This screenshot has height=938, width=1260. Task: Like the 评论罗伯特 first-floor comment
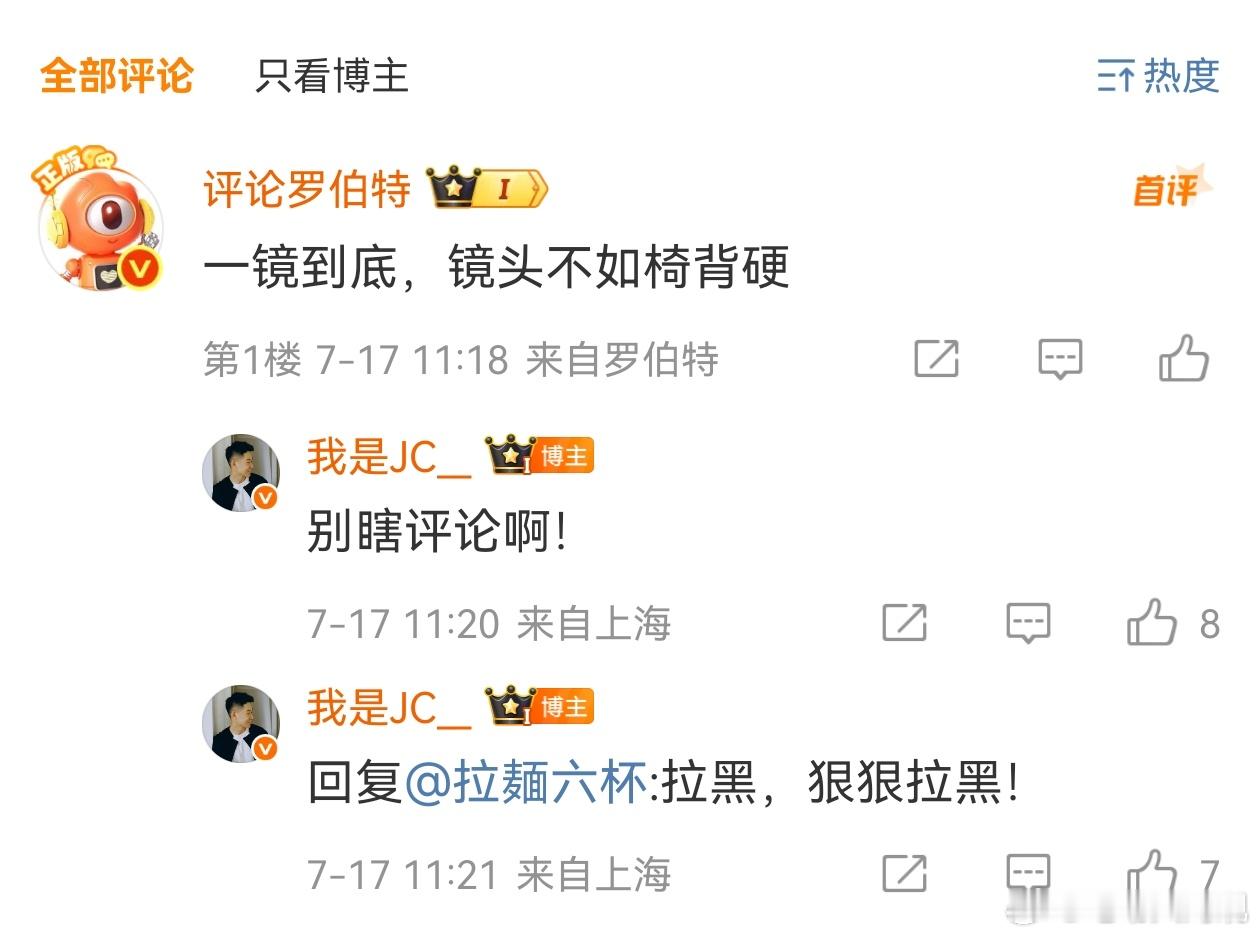(x=1183, y=358)
